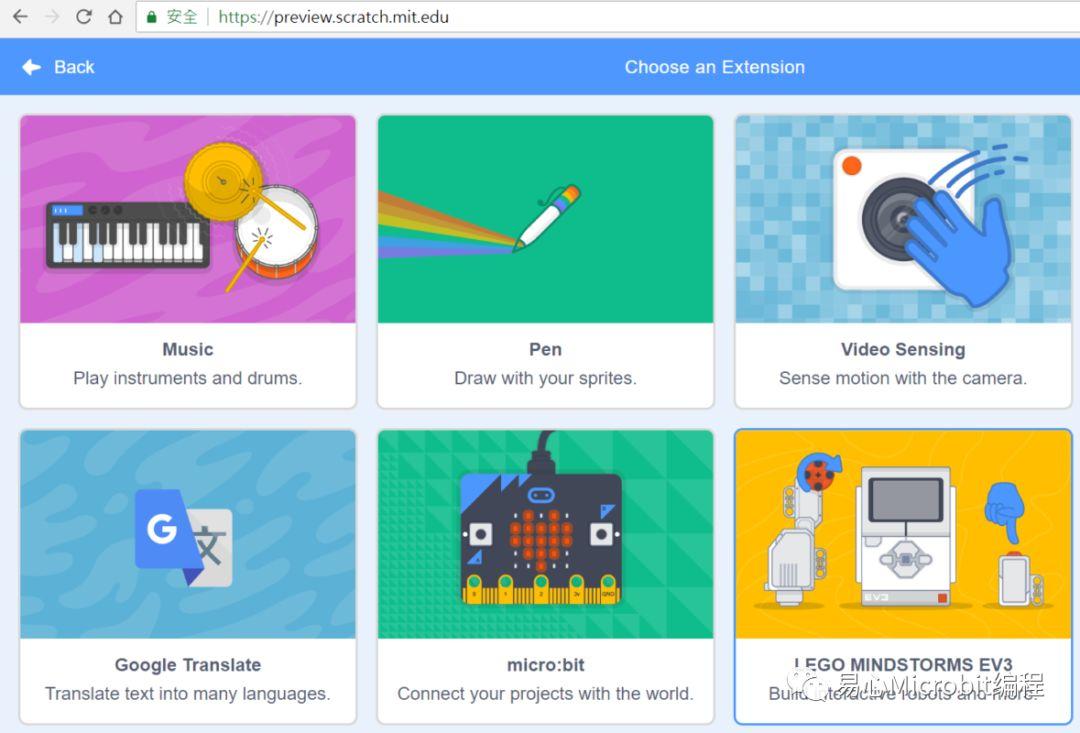Select the Music extension keyboard and drums image
The width and height of the screenshot is (1080, 733).
coord(188,219)
